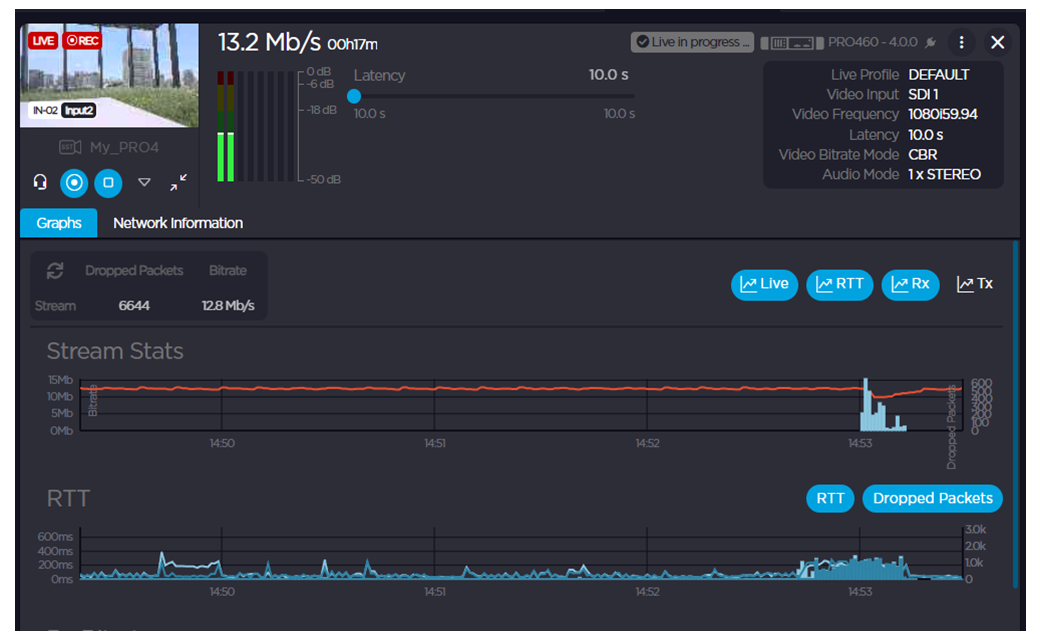This screenshot has width=1040, height=640.
Task: Click the REC badge on preview
Action: click(82, 40)
